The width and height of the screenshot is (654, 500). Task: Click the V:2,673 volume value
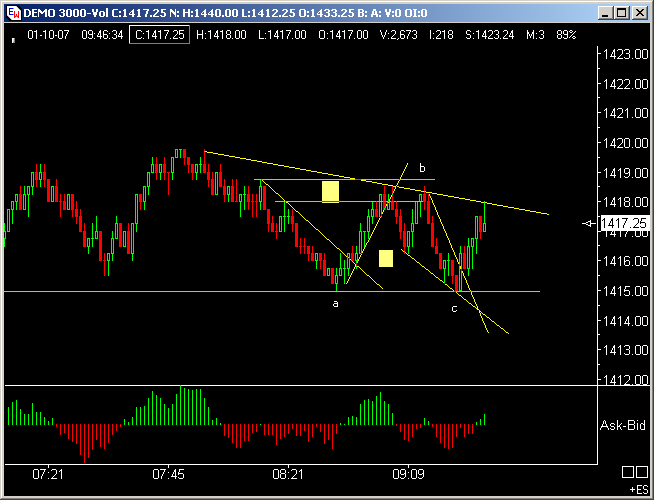[399, 35]
